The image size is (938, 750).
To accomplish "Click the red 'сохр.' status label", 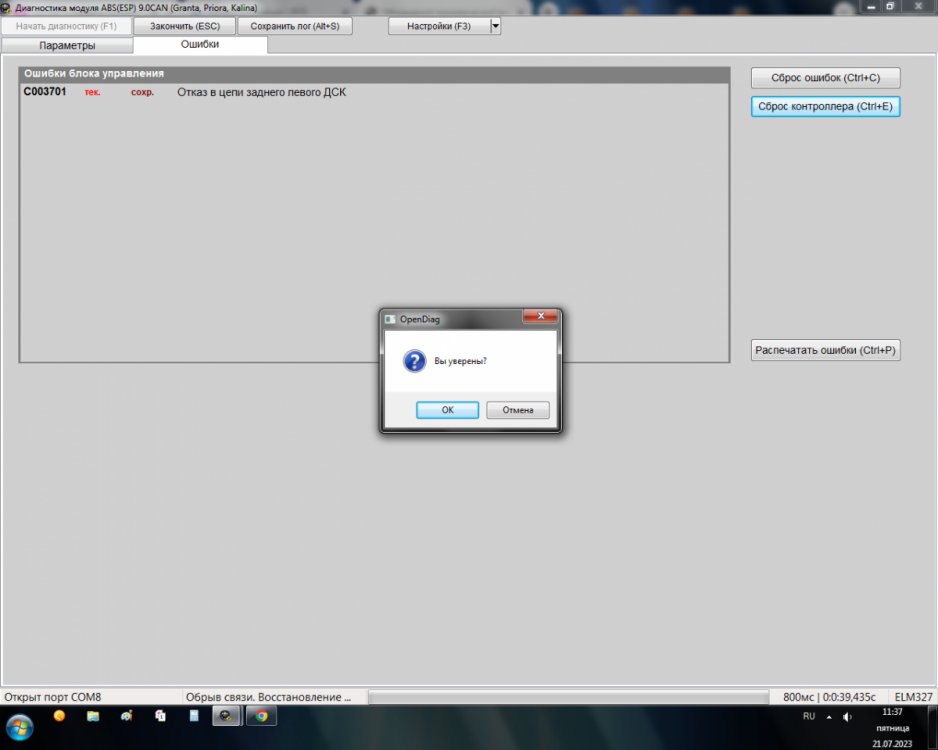I will point(142,92).
